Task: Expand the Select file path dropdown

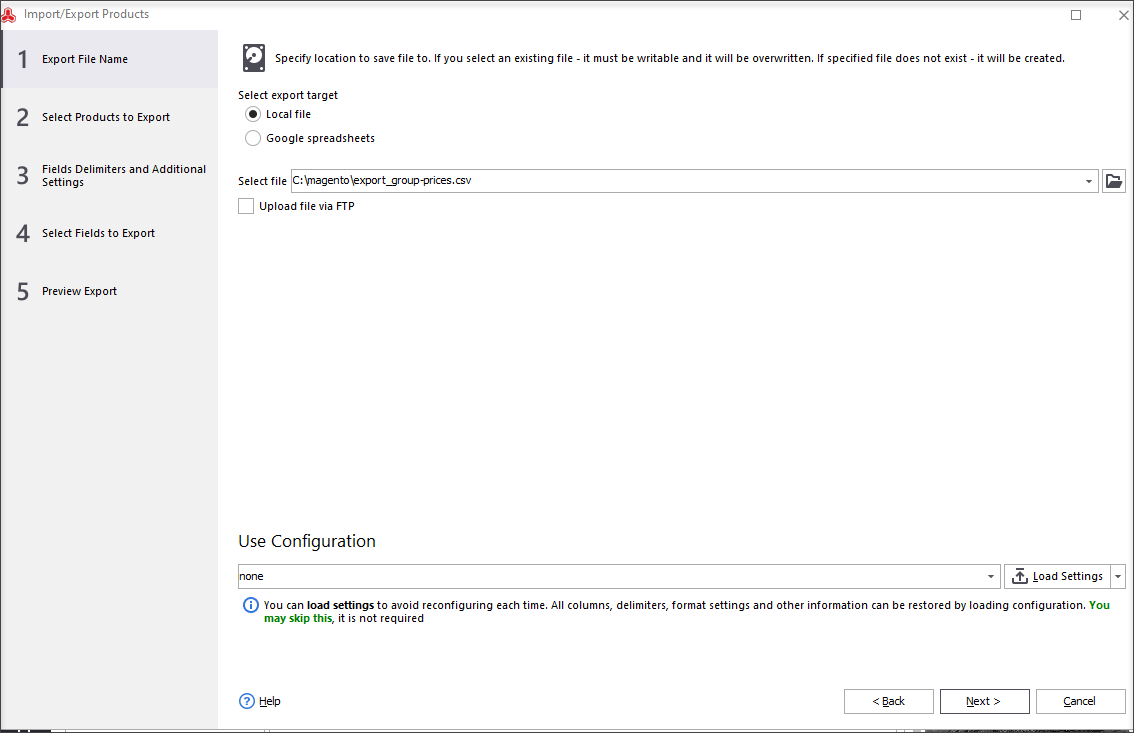Action: pyautogui.click(x=1088, y=181)
